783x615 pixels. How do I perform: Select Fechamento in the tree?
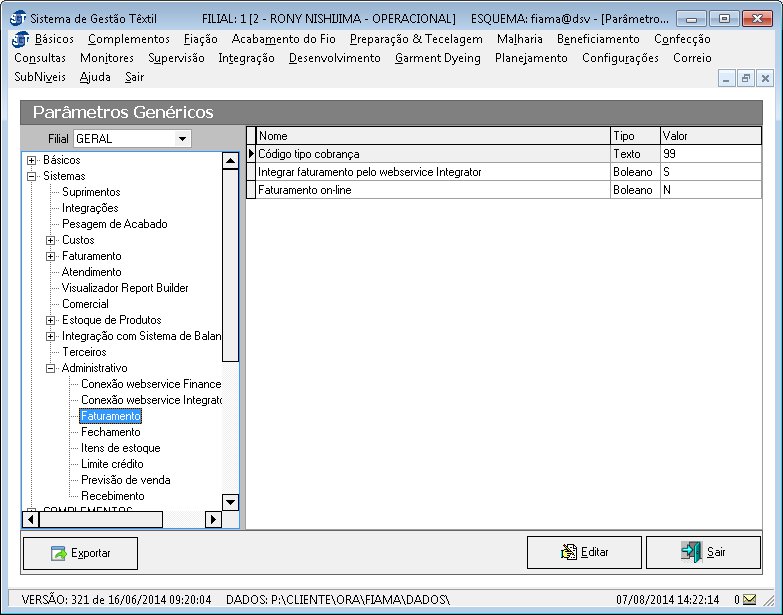(x=110, y=432)
